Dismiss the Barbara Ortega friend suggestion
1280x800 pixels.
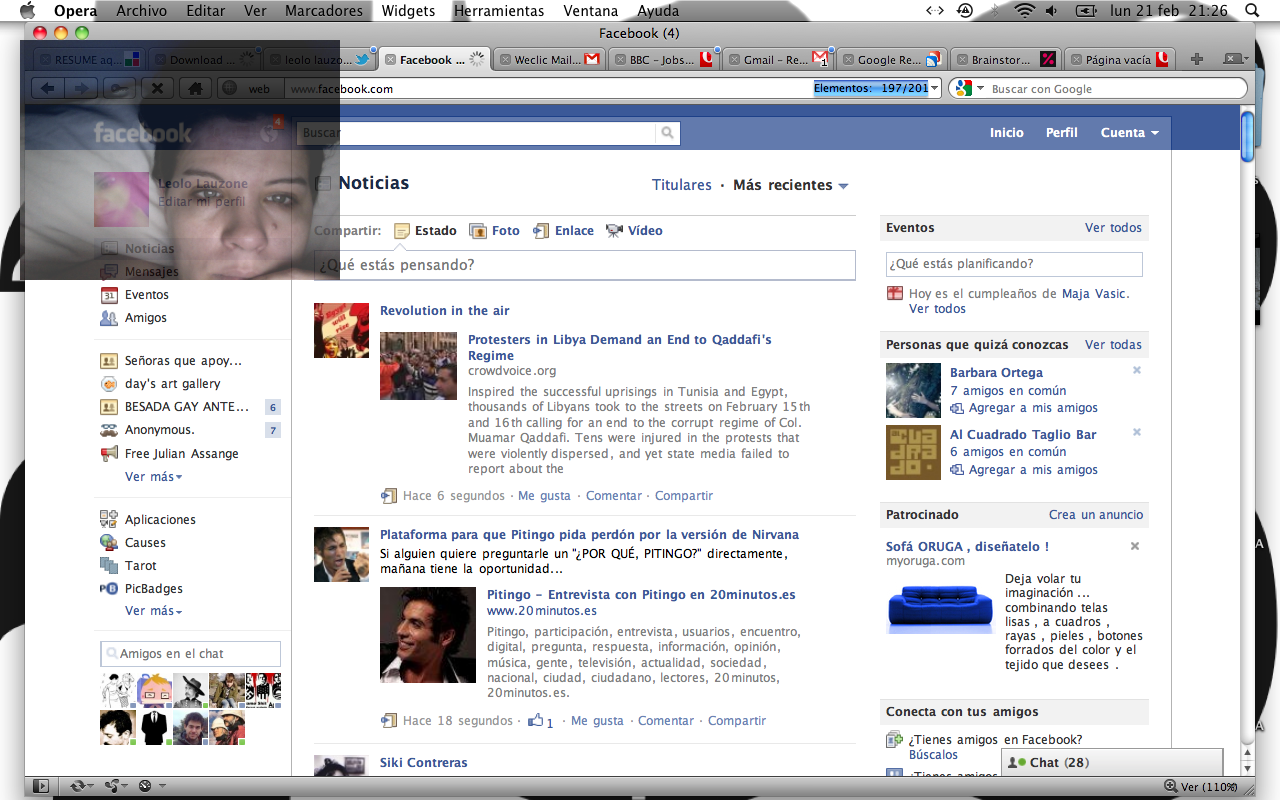click(x=1136, y=371)
